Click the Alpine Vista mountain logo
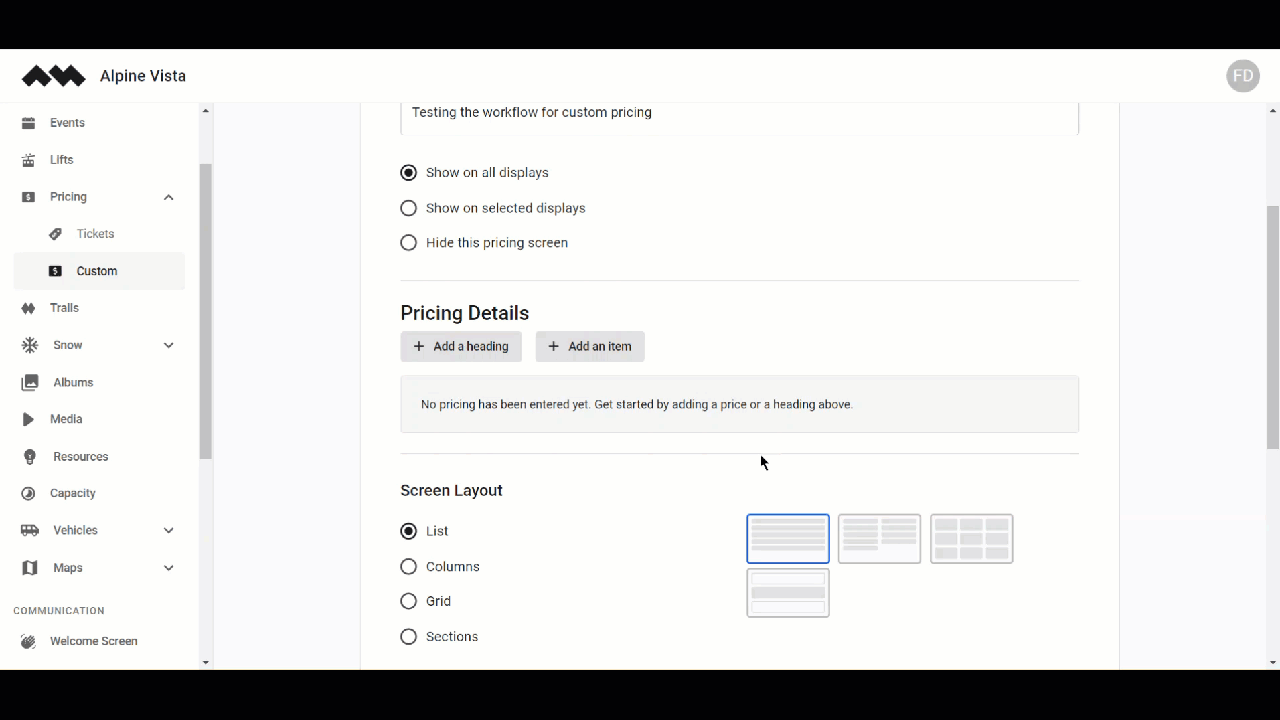This screenshot has width=1280, height=720. tap(54, 76)
